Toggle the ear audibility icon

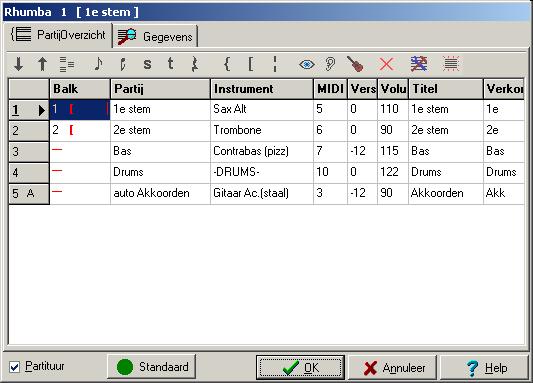point(330,64)
